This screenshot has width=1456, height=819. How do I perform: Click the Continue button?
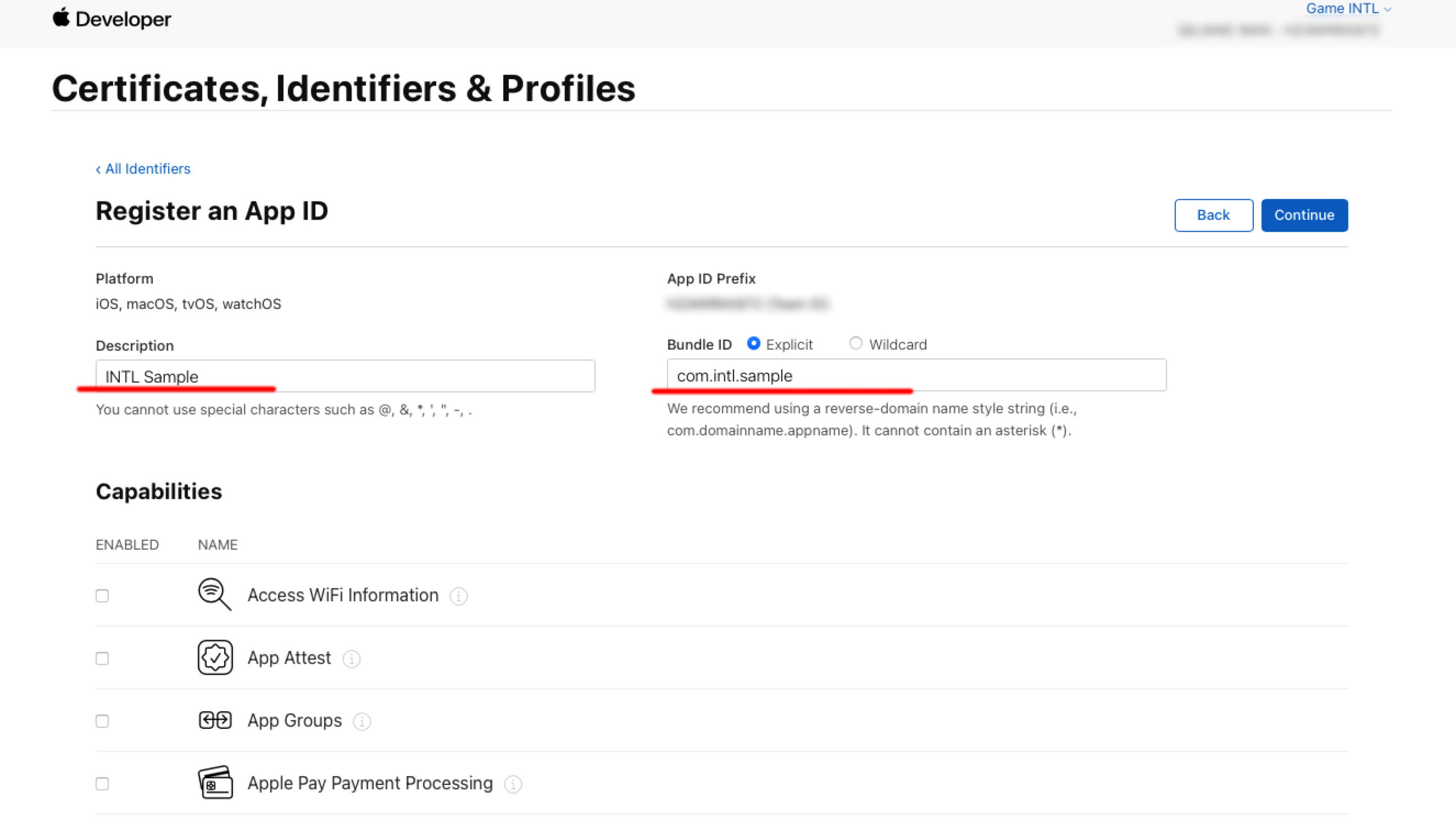1304,215
